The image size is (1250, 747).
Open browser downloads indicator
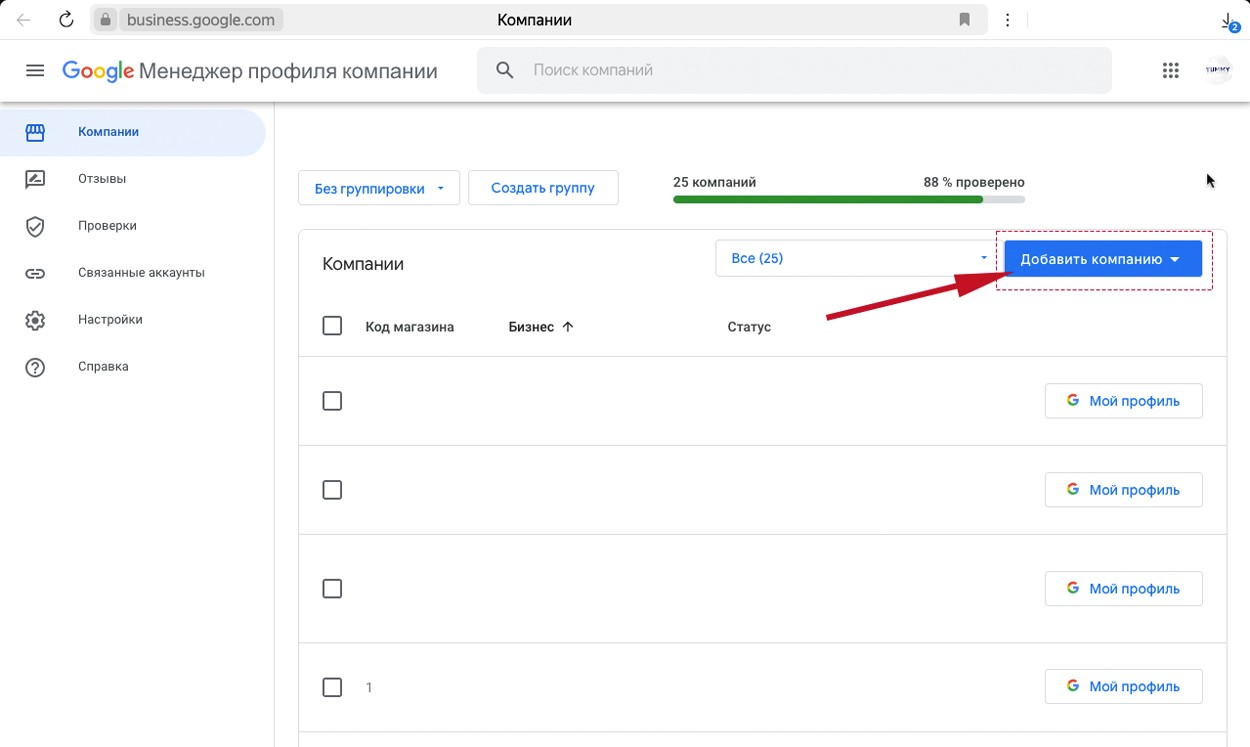click(x=1229, y=22)
